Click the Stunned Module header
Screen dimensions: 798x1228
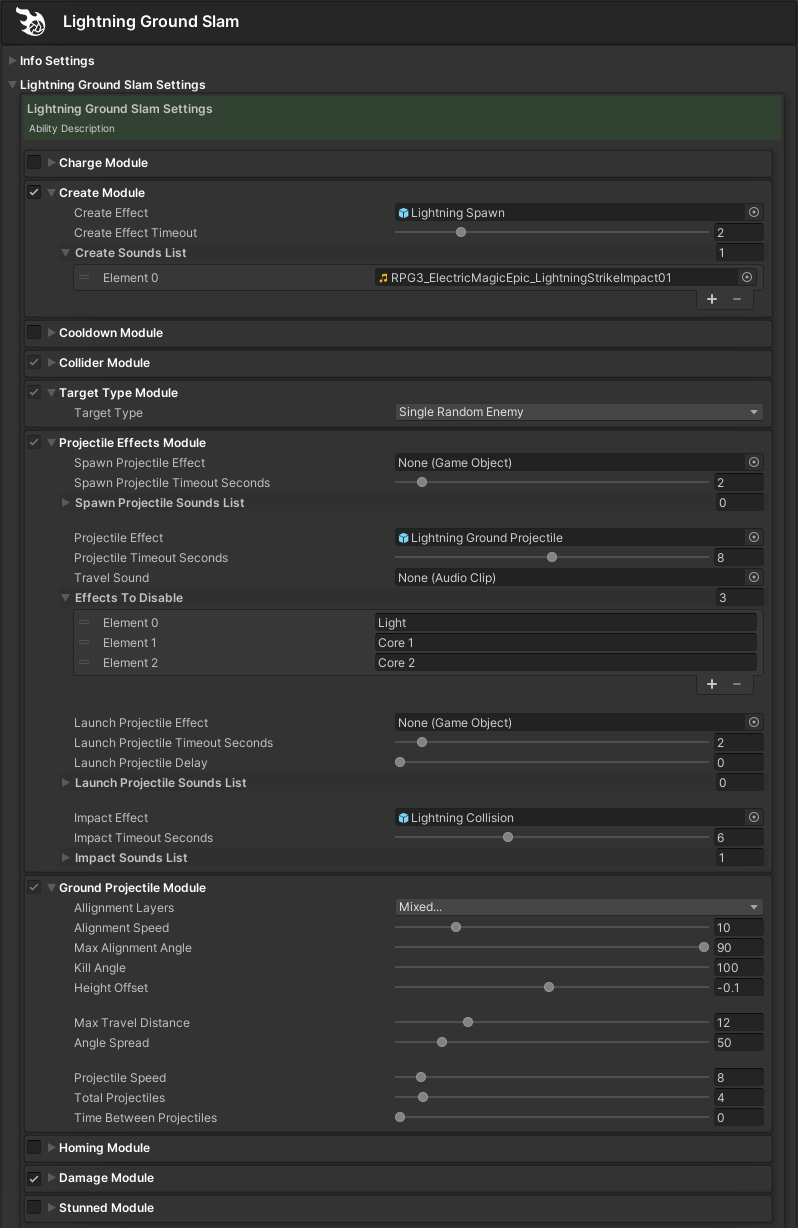(x=106, y=1208)
